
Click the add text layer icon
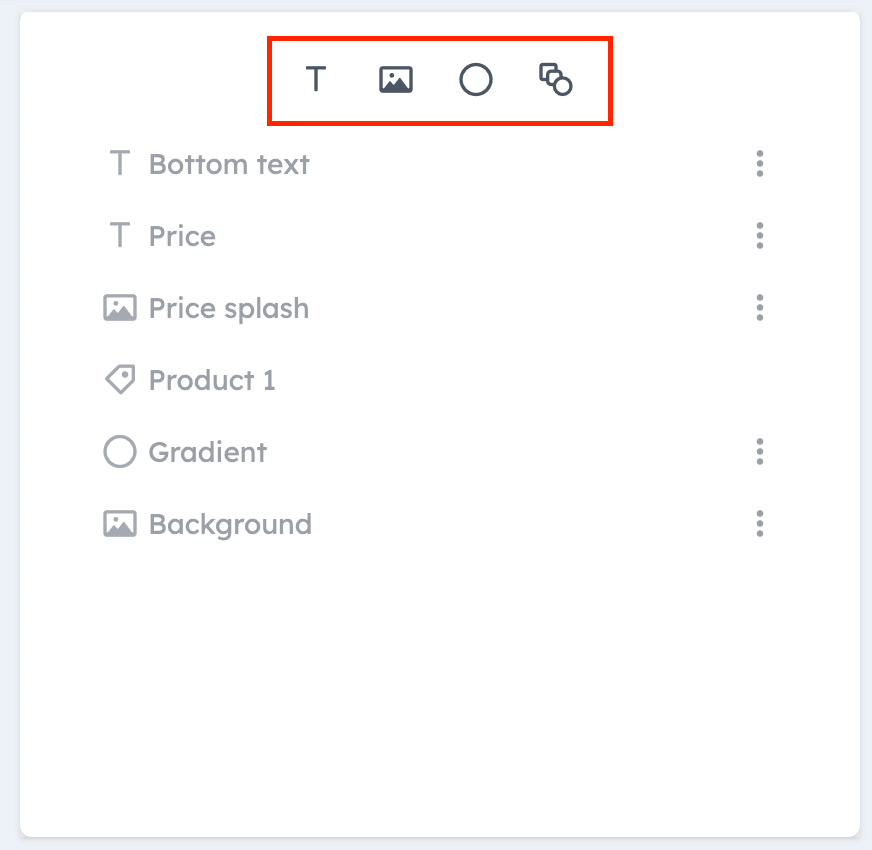point(315,79)
